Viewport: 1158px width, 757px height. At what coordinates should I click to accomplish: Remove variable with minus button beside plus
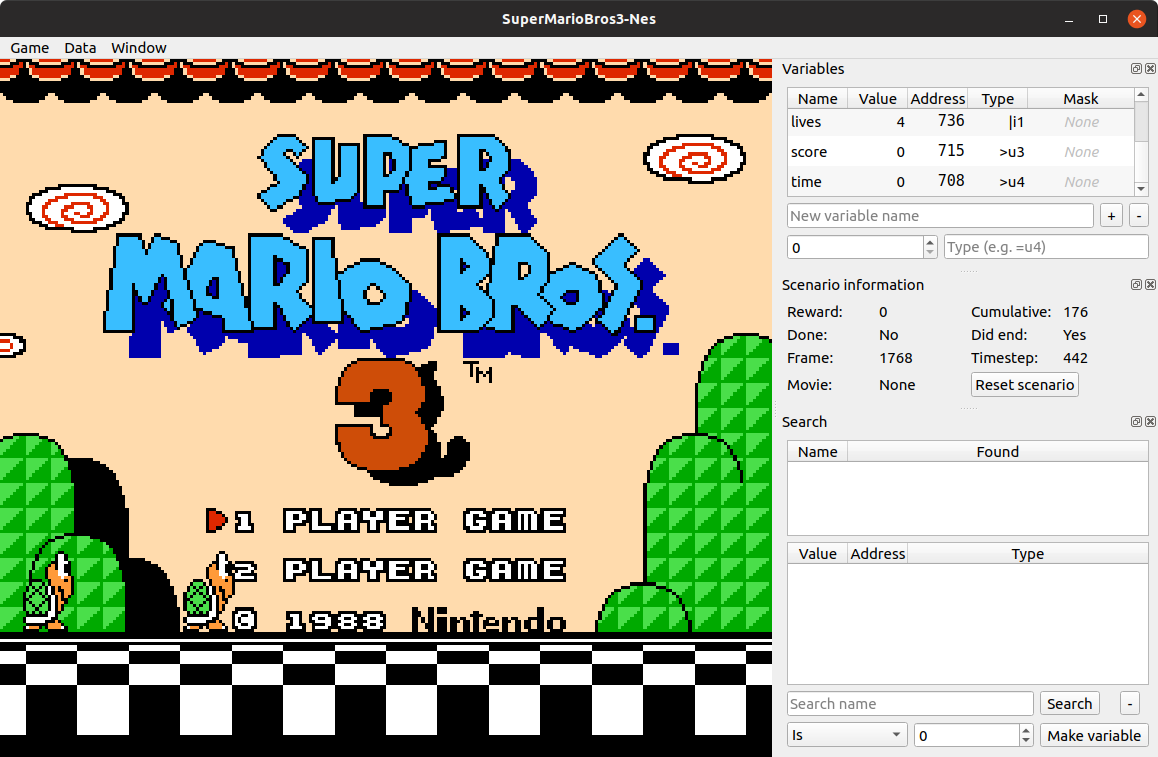tap(1139, 216)
